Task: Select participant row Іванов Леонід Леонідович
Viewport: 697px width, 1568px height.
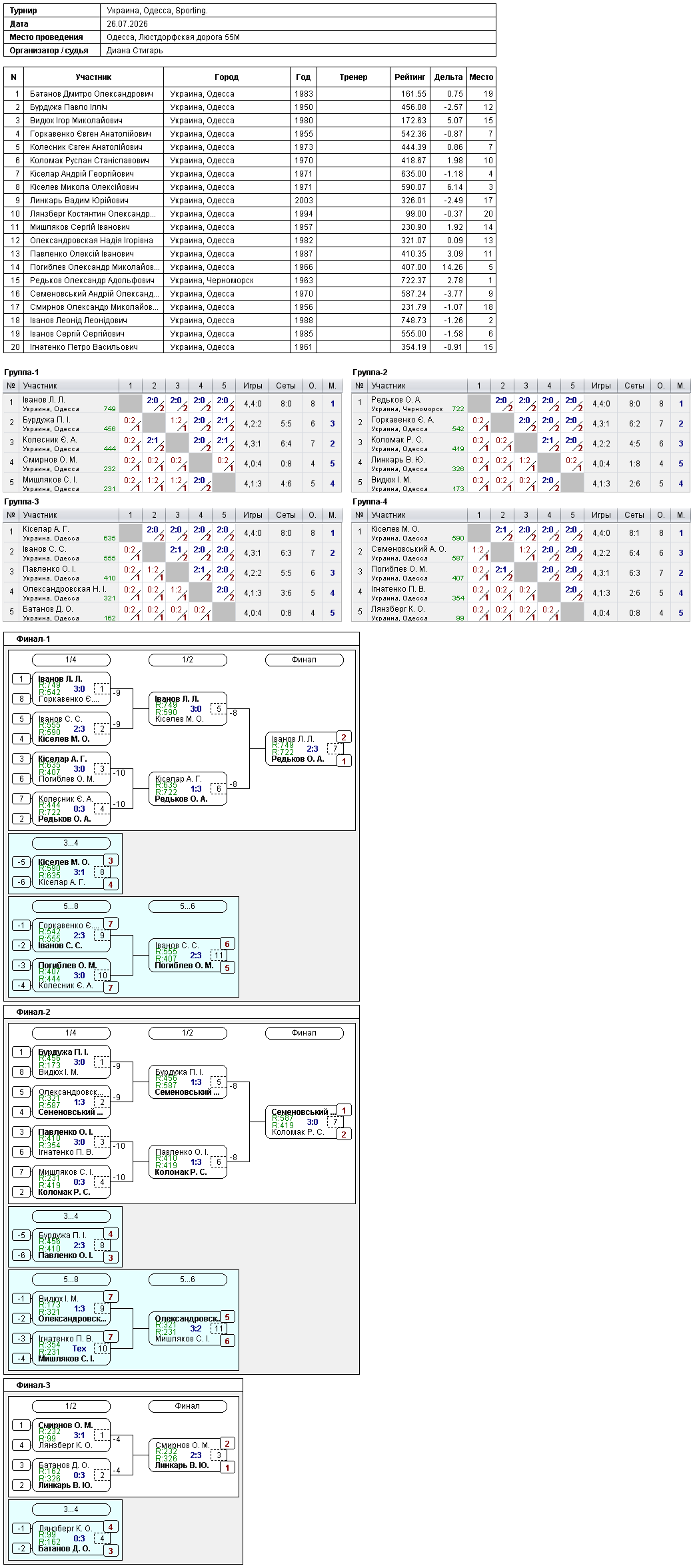Action: pyautogui.click(x=250, y=321)
